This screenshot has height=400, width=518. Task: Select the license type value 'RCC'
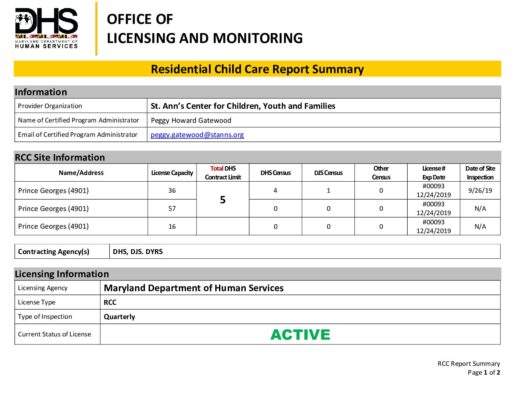click(x=110, y=302)
